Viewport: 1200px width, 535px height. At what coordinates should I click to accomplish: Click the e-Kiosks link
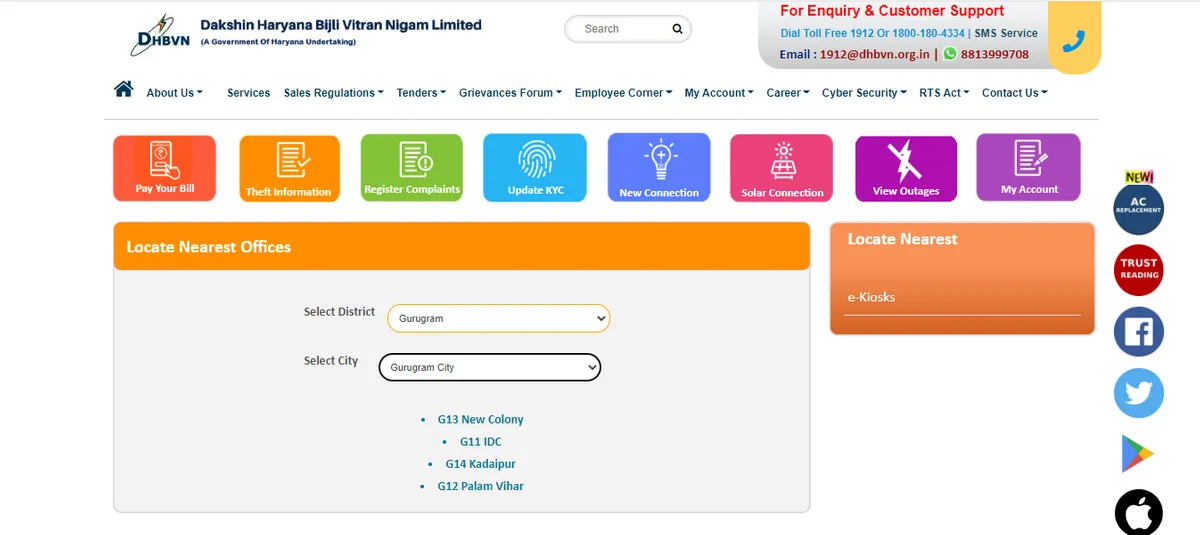tap(871, 297)
